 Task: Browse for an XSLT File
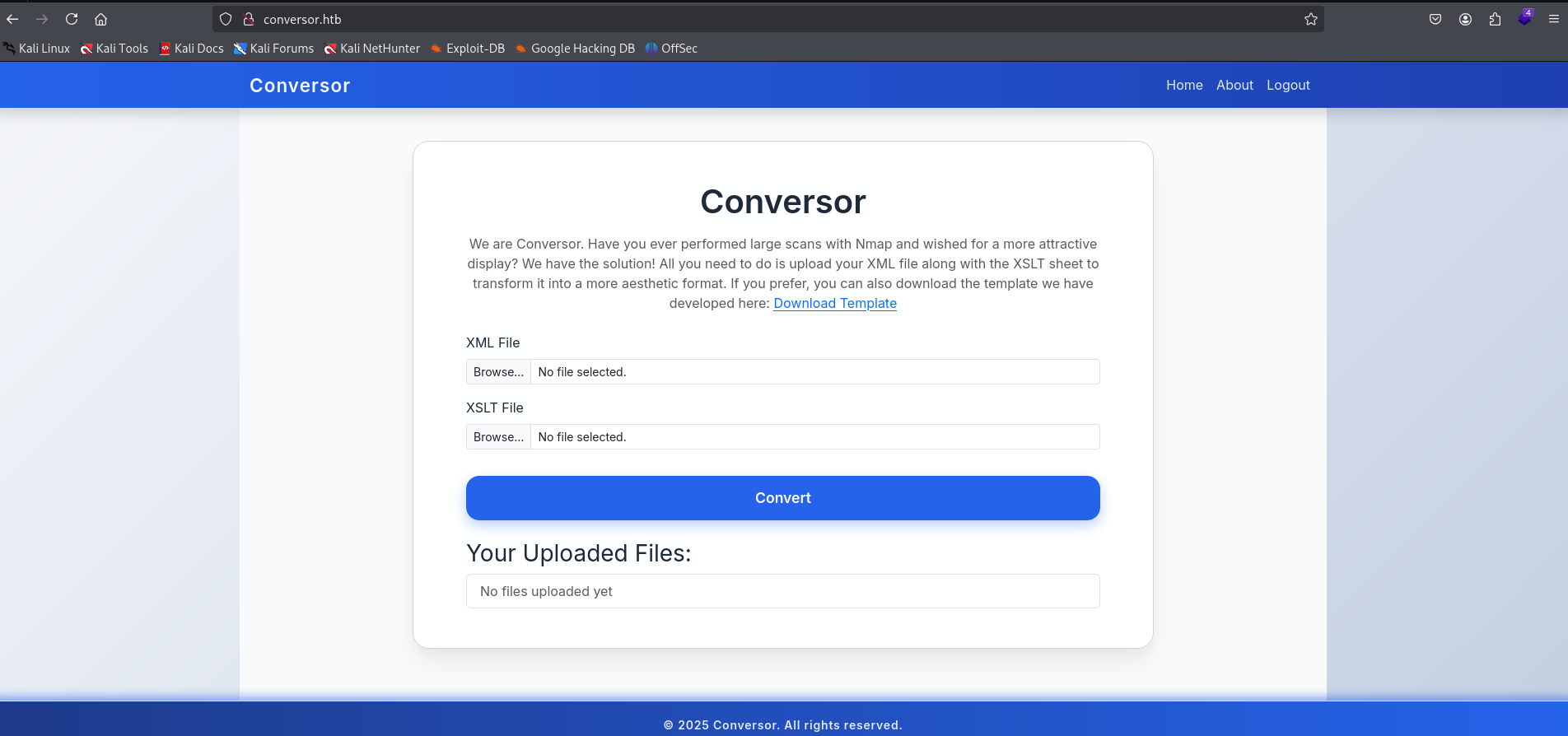click(x=498, y=437)
